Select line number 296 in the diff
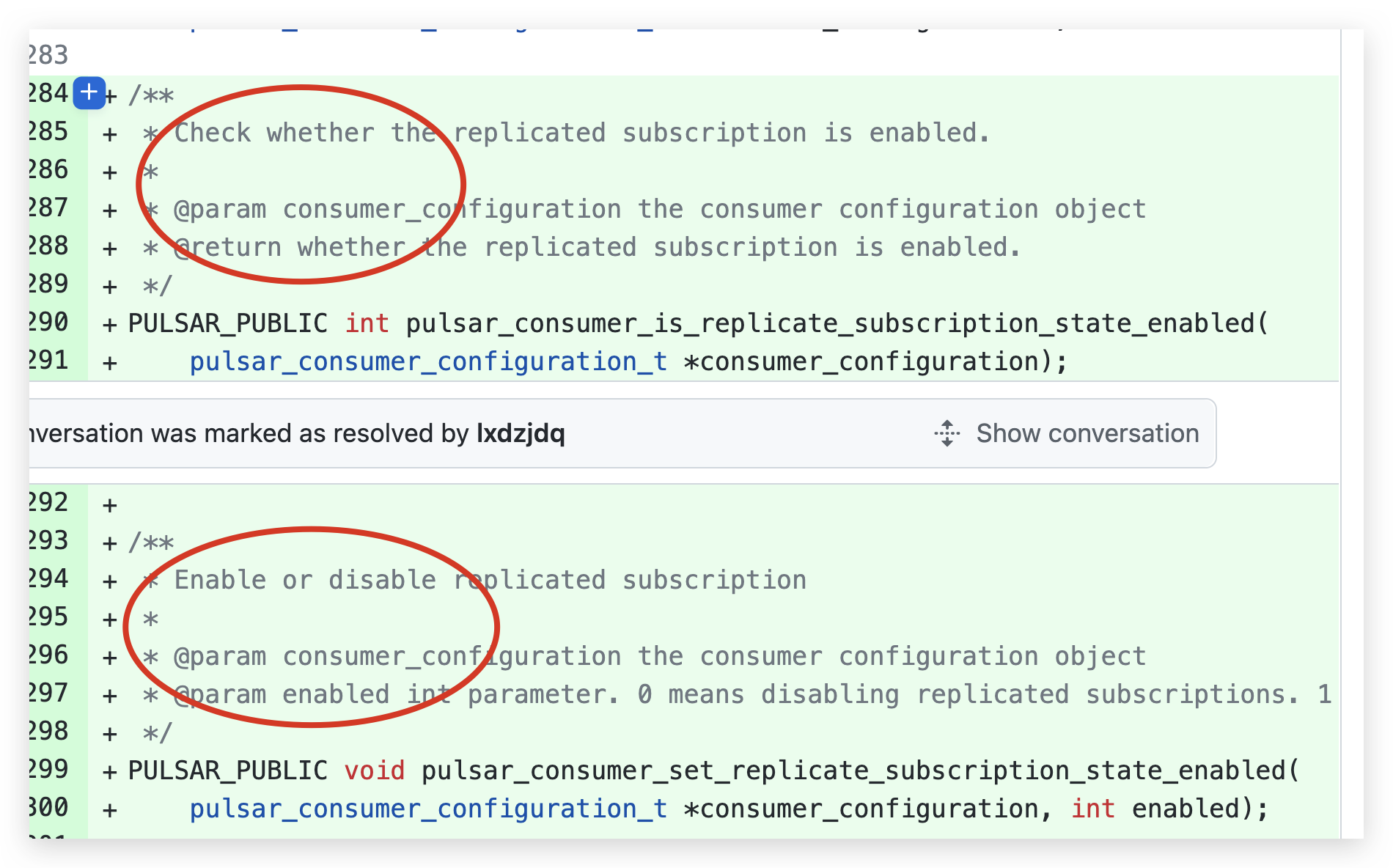The height and width of the screenshot is (868, 1393). (x=49, y=655)
